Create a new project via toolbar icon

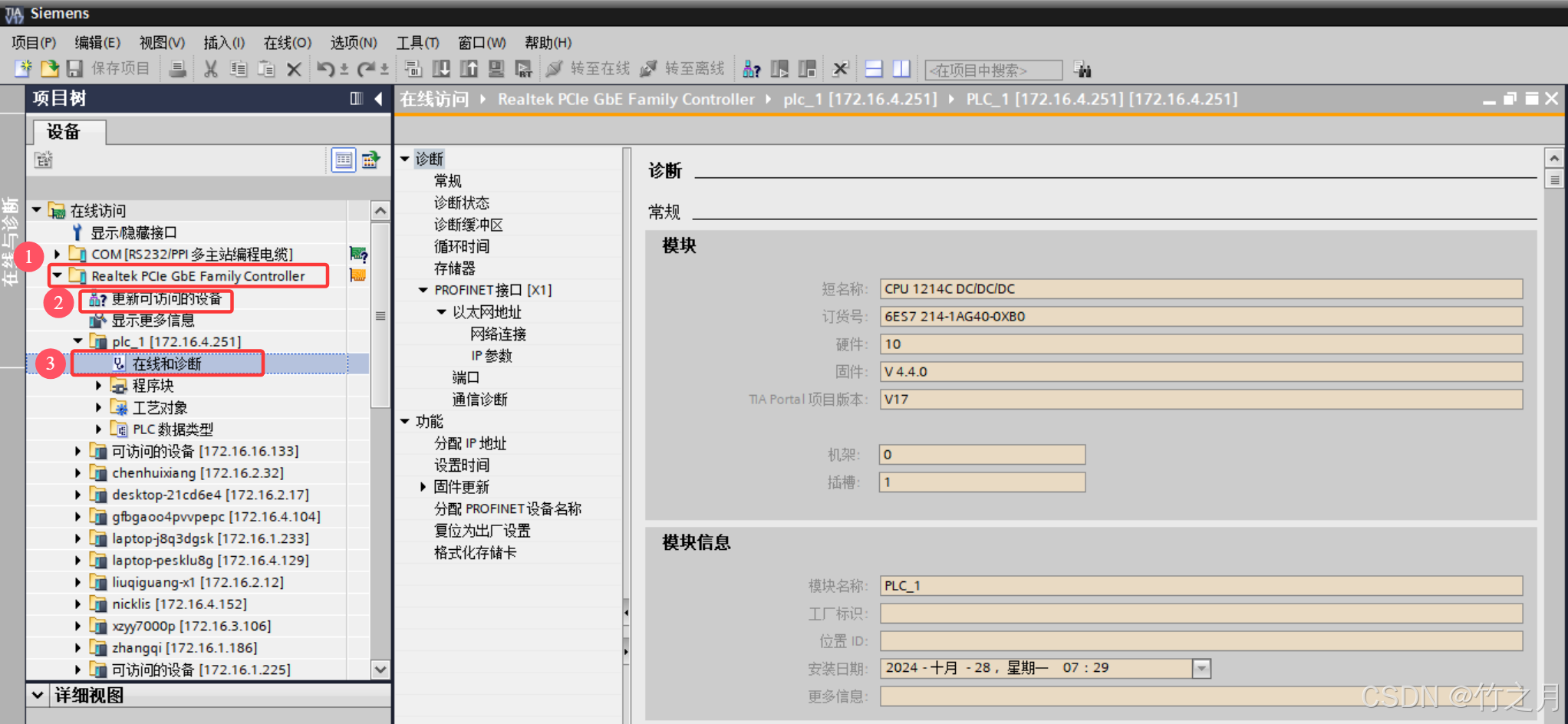(23, 69)
